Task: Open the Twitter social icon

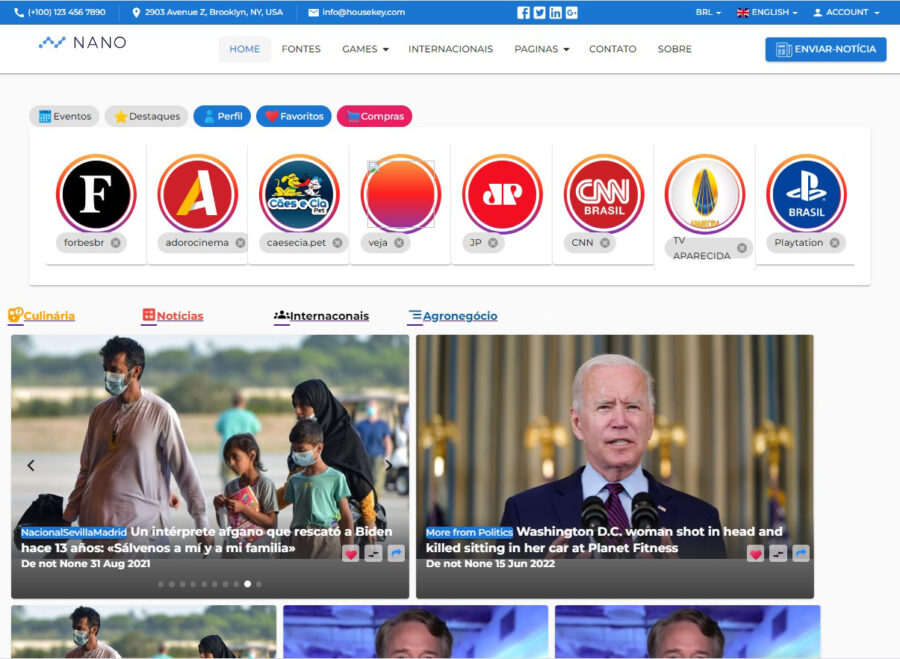Action: 539,13
